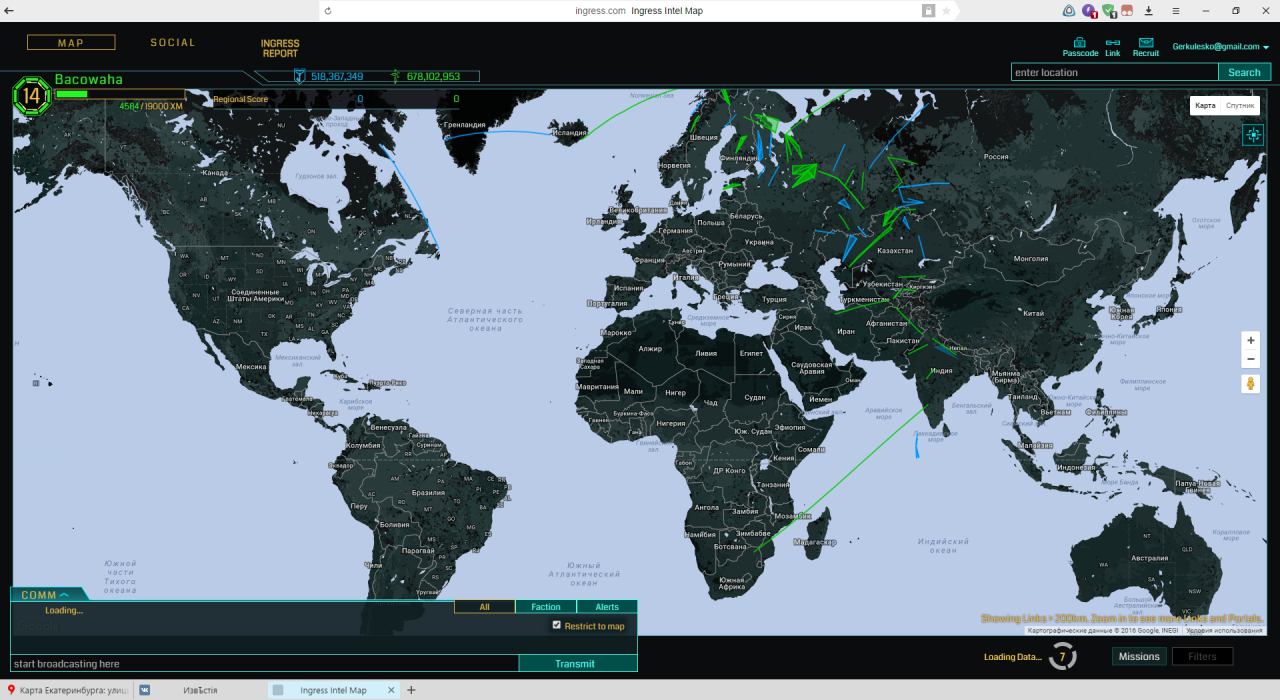1280x700 pixels.
Task: Open the red browser extension icon
Action: pos(1127,10)
